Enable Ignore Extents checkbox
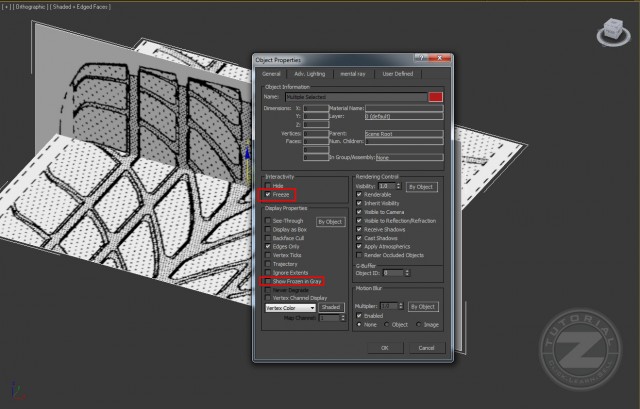This screenshot has height=409, width=640. click(268, 273)
